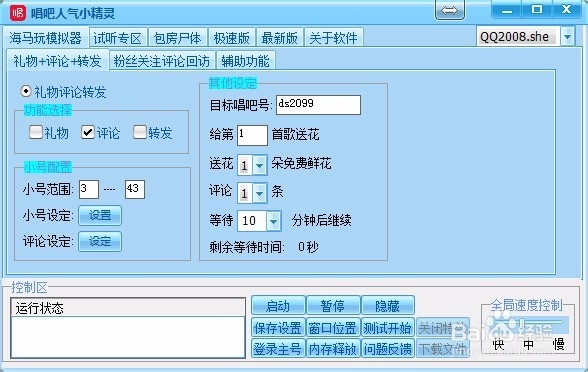Click the 中 speed label

[528, 344]
